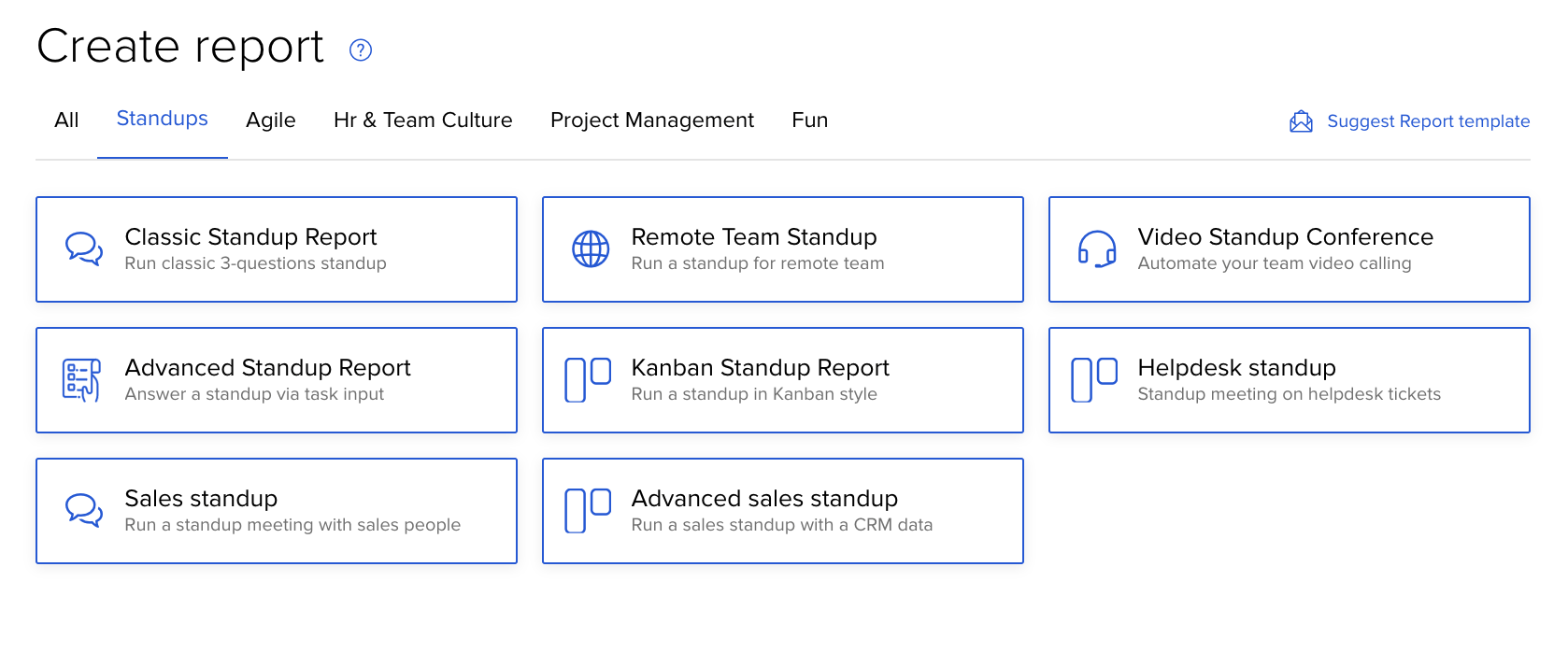This screenshot has width=1568, height=652.
Task: Select the Fun tab
Action: tap(809, 120)
